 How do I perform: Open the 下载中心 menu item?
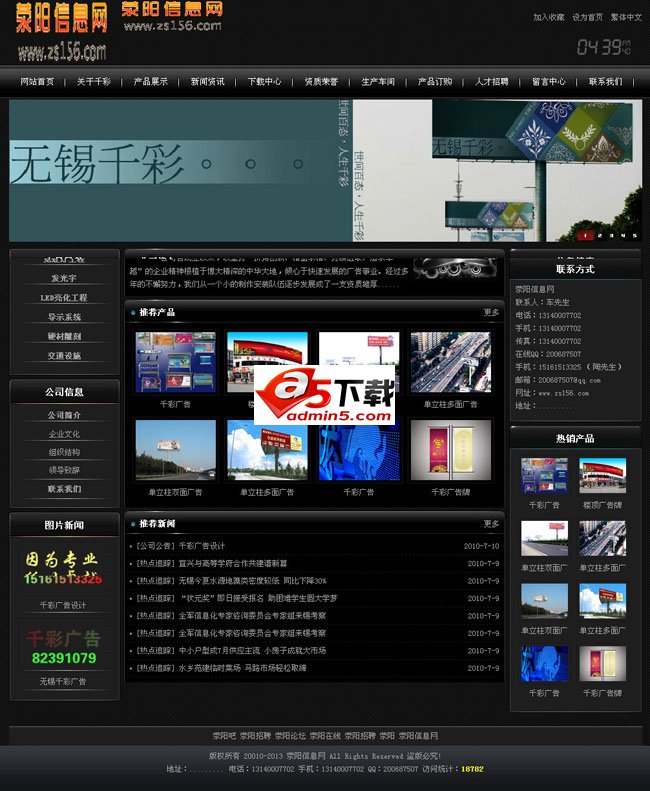(x=264, y=82)
